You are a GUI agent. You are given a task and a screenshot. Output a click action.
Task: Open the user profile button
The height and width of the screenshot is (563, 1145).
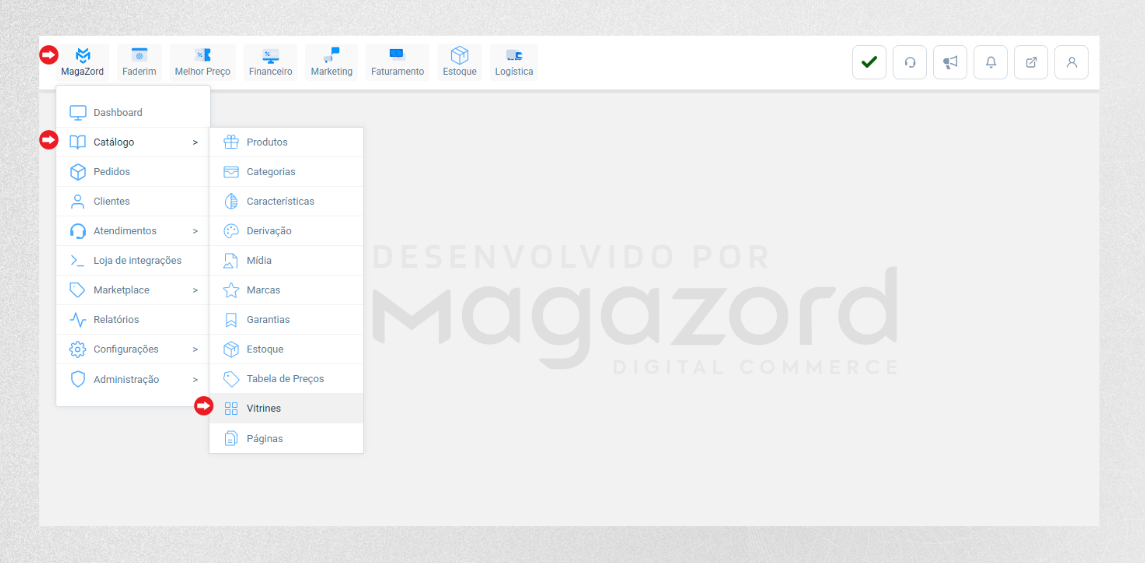click(x=1072, y=62)
